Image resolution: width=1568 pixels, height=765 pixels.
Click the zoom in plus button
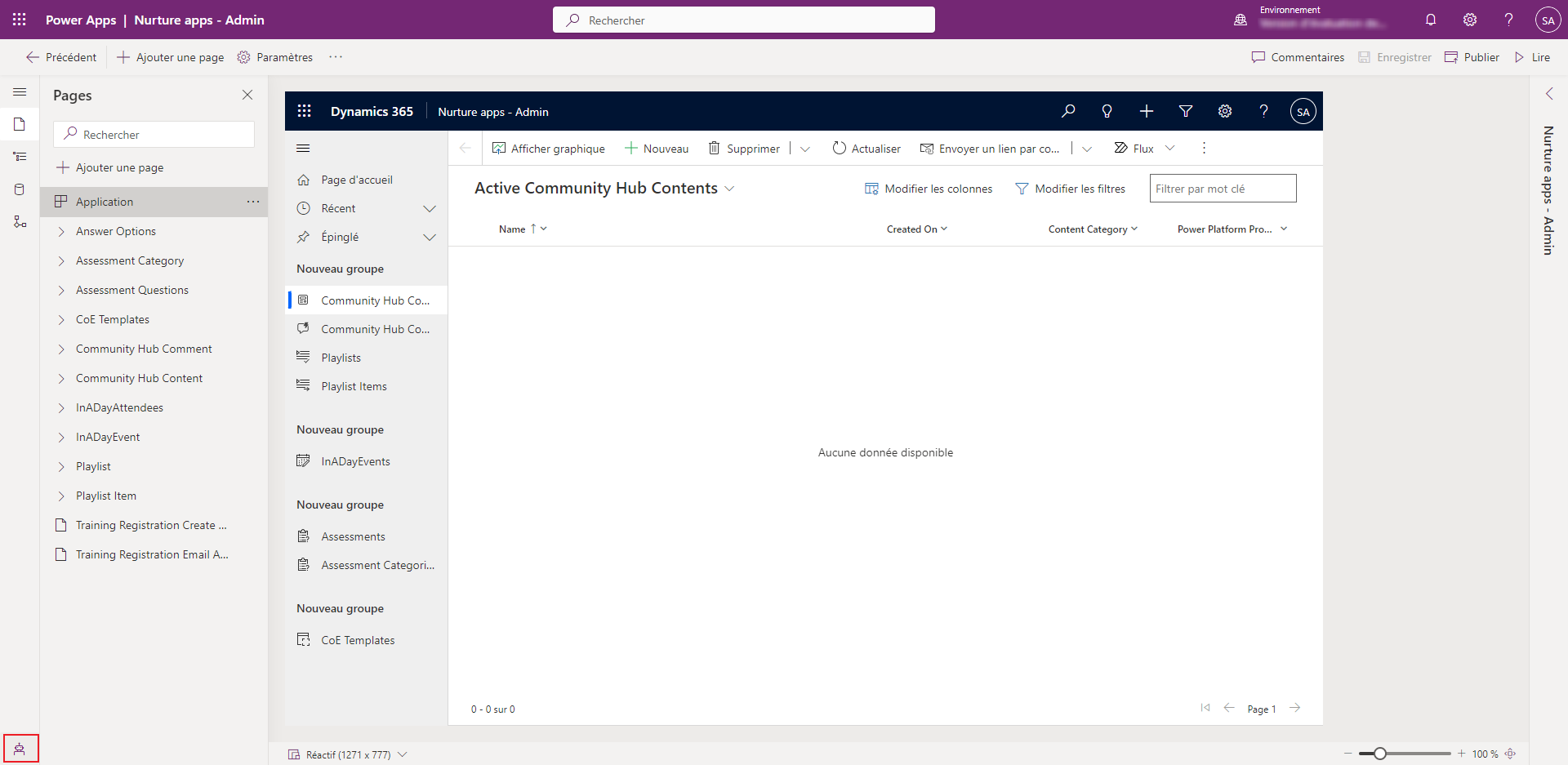1461,754
